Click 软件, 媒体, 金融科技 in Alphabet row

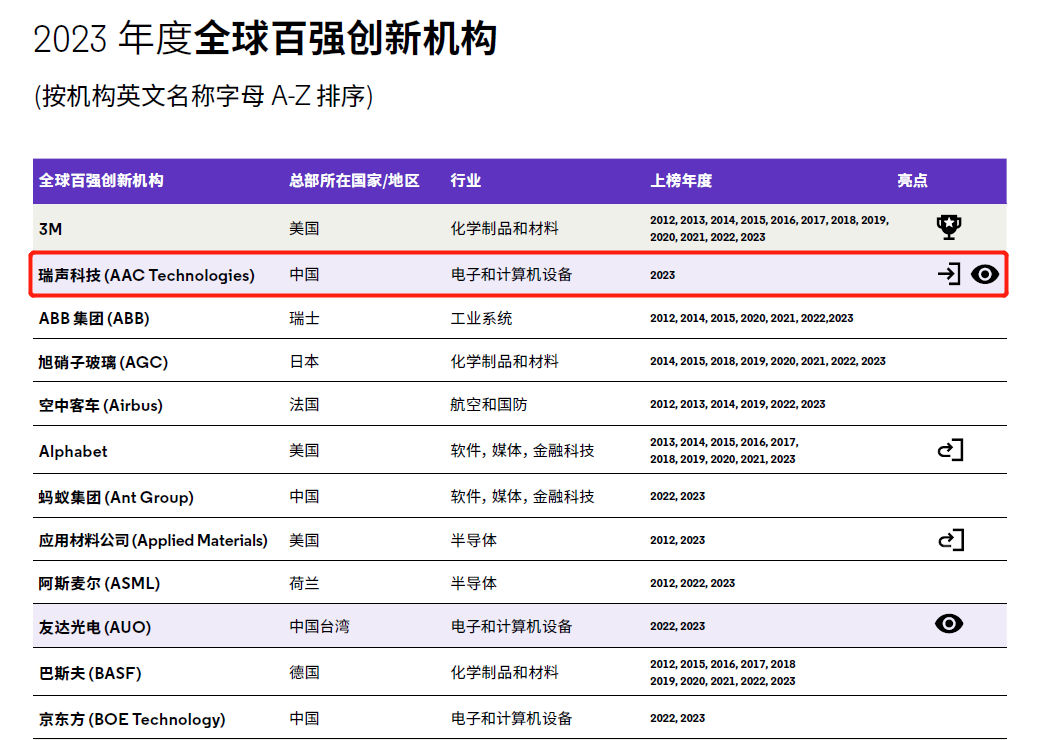522,450
